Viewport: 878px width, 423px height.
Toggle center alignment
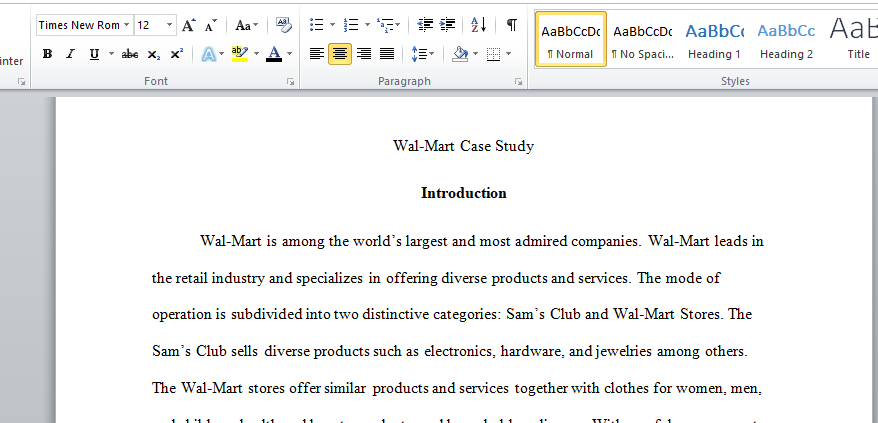[x=340, y=54]
